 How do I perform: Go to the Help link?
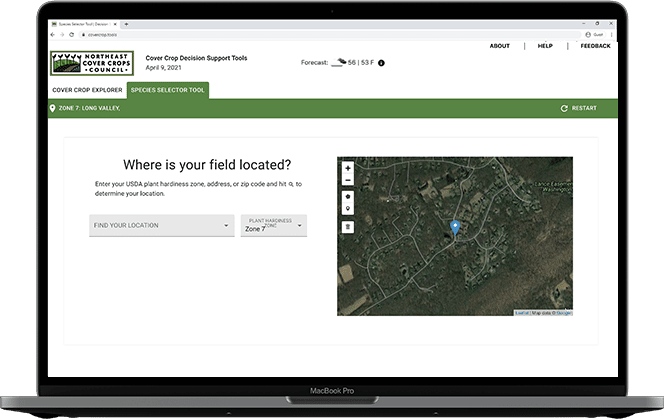[x=545, y=46]
